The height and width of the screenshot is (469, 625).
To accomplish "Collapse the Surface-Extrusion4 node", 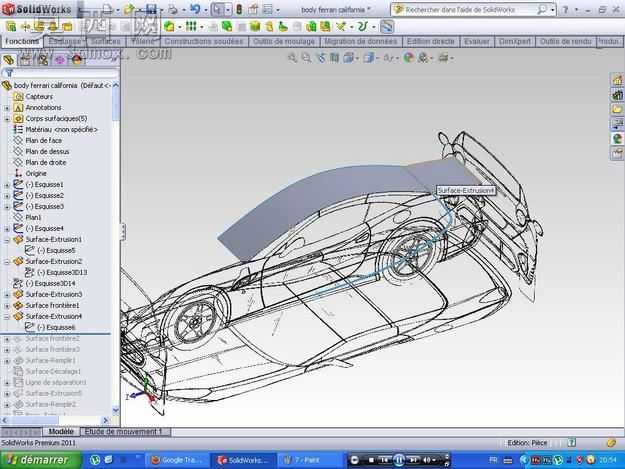I will [x=7, y=317].
